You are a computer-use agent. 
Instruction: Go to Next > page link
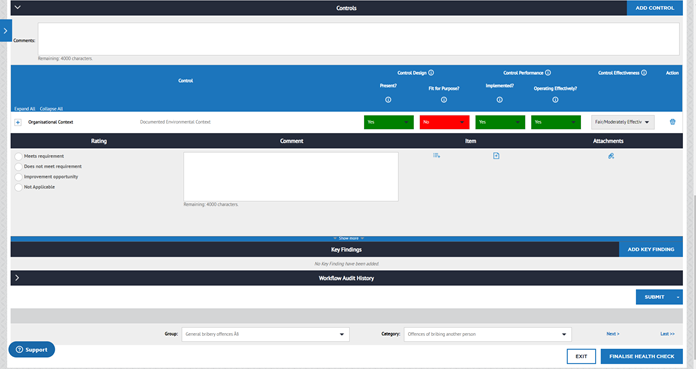(613, 334)
